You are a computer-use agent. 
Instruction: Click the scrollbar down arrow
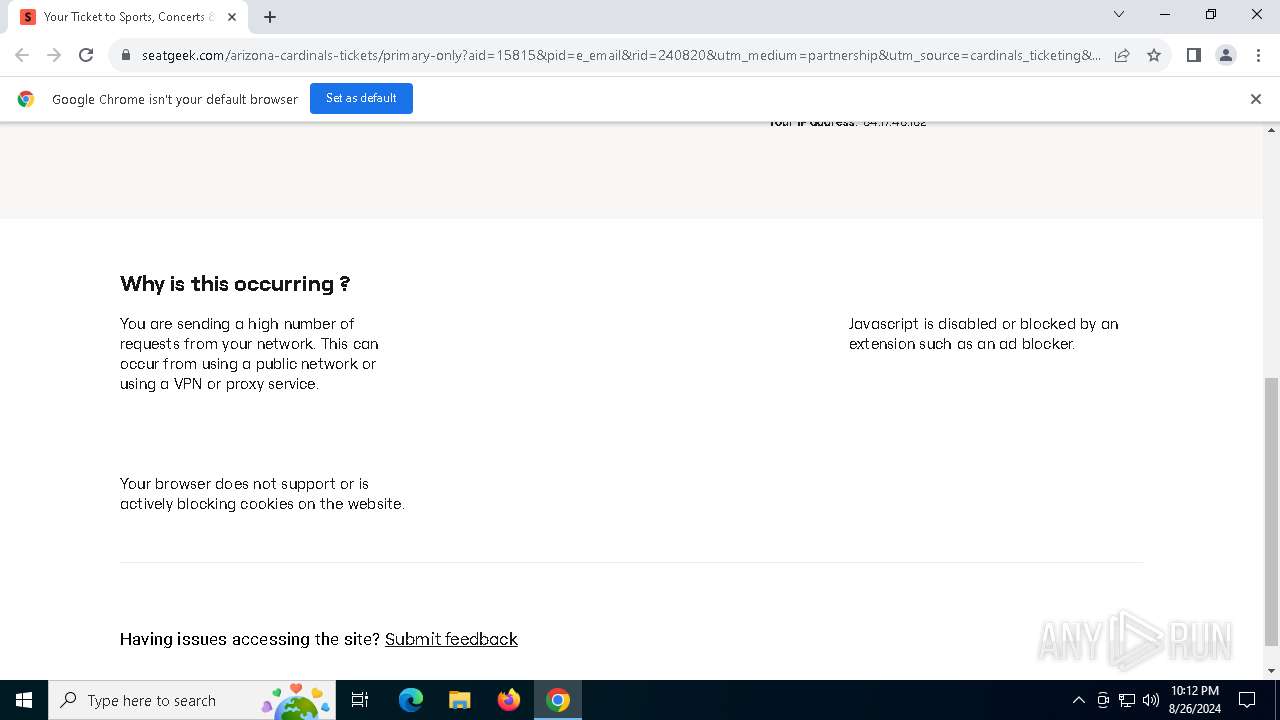1272,671
